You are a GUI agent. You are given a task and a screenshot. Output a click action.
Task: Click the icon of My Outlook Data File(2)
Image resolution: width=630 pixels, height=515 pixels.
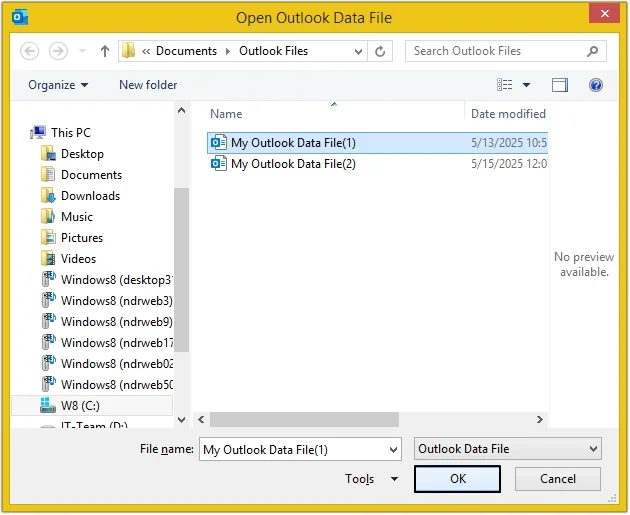tap(219, 163)
